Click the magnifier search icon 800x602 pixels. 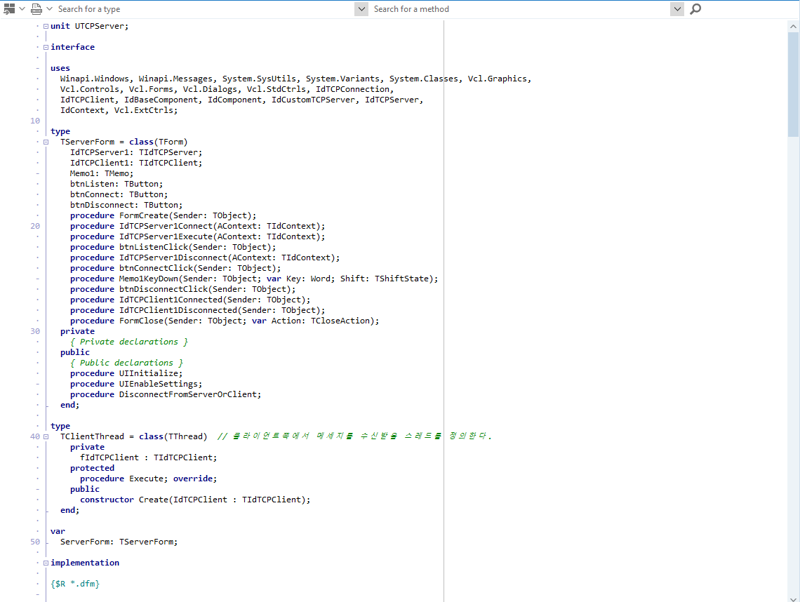695,9
